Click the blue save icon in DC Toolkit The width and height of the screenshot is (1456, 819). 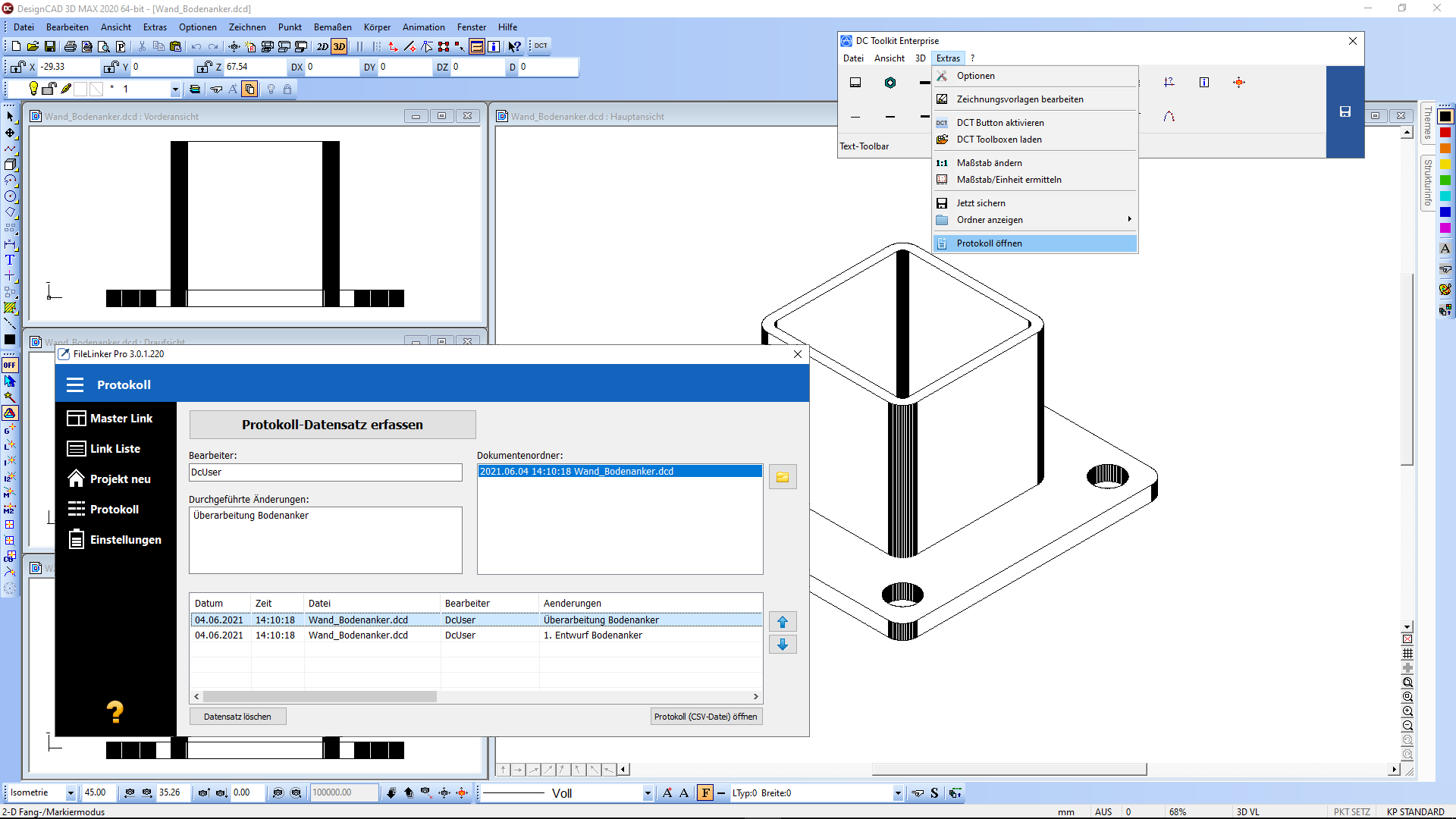[1345, 111]
